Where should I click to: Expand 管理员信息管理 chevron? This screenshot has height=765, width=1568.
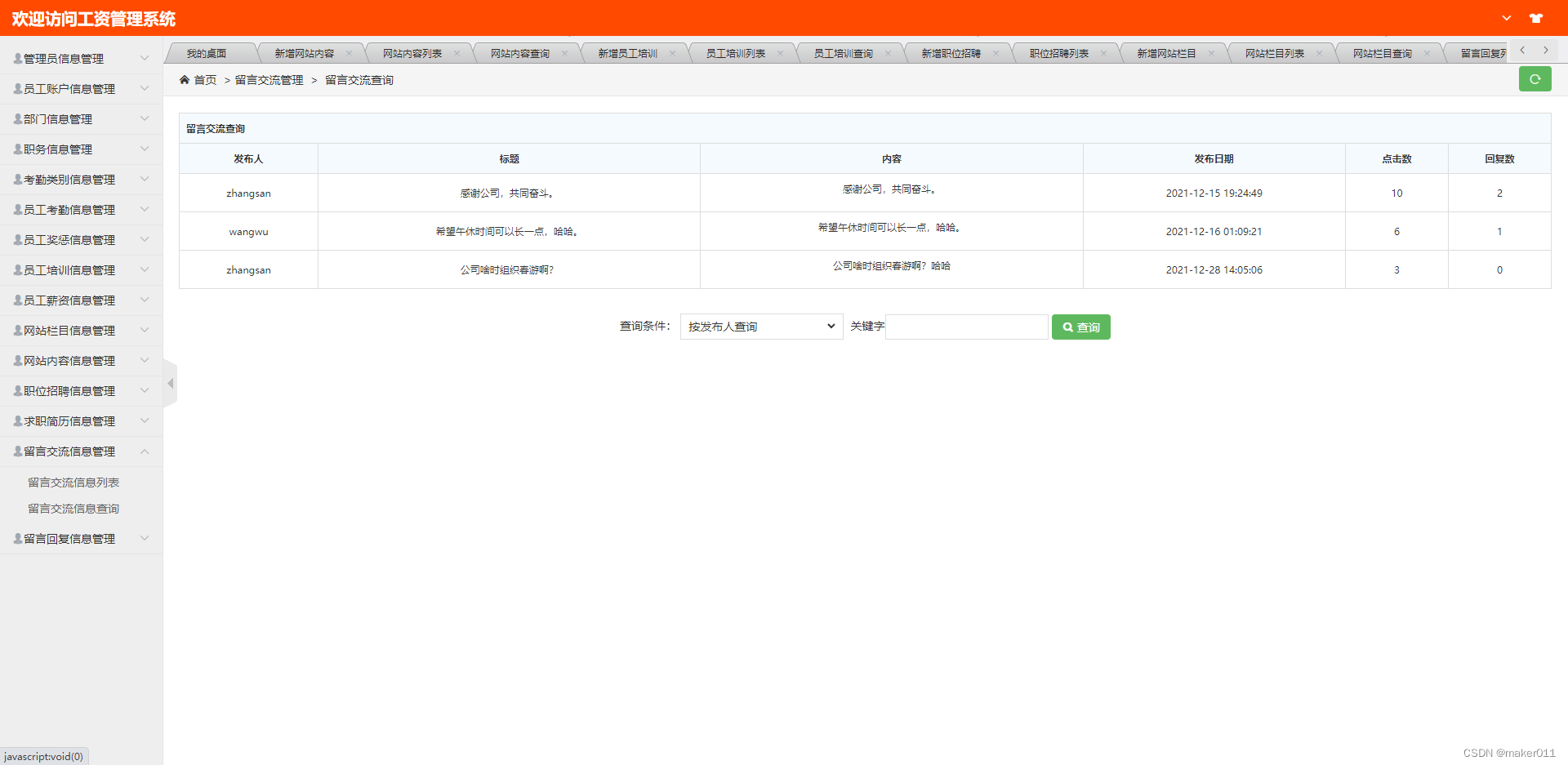(145, 58)
